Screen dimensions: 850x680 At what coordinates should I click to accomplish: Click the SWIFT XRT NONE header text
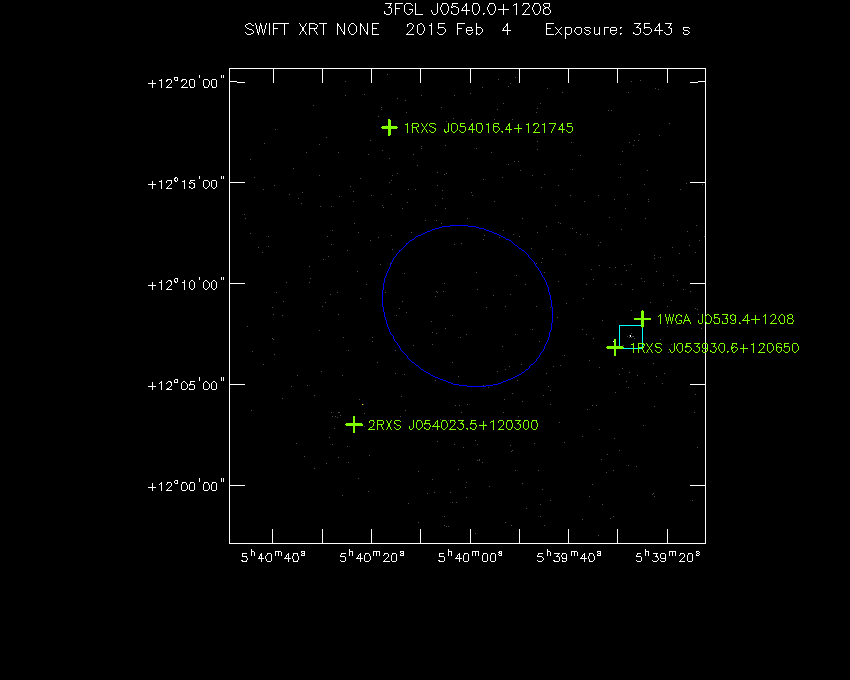312,29
